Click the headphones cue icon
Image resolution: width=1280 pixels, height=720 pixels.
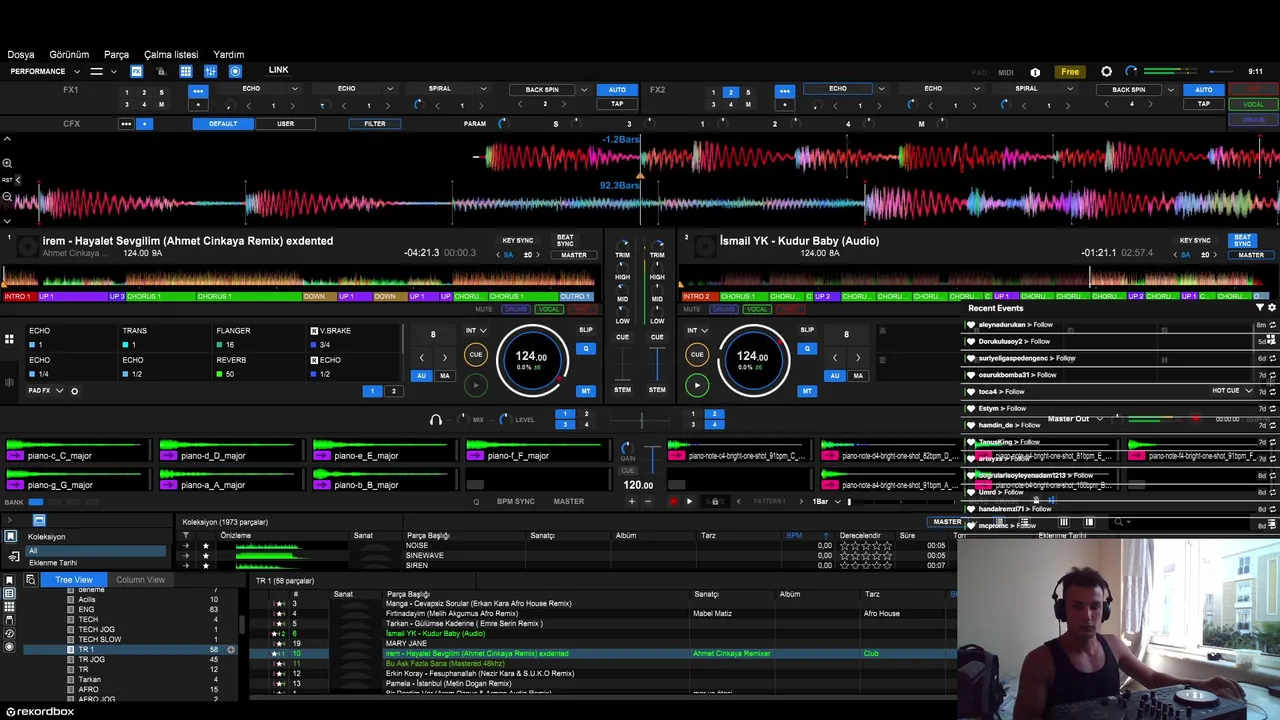click(435, 420)
